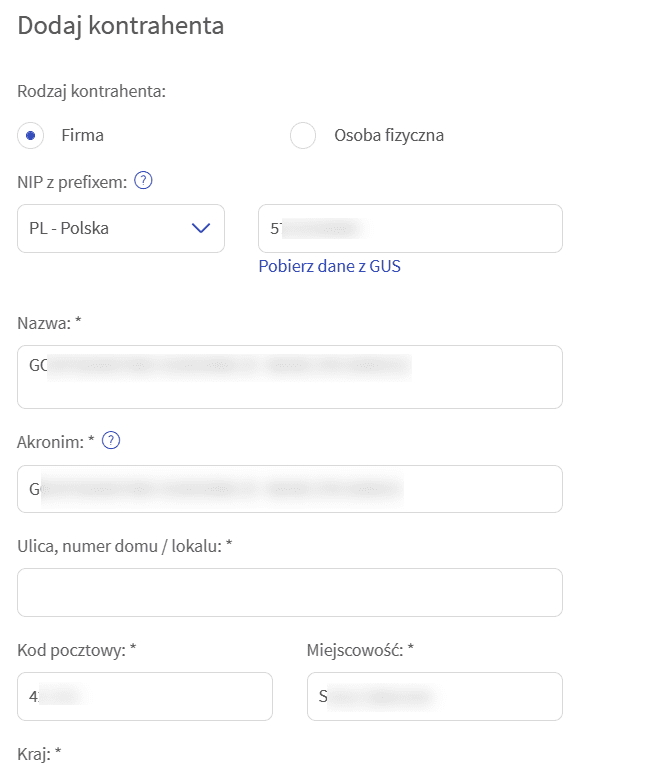Click the NIP z prefixem label
The height and width of the screenshot is (764, 667).
click(x=72, y=182)
